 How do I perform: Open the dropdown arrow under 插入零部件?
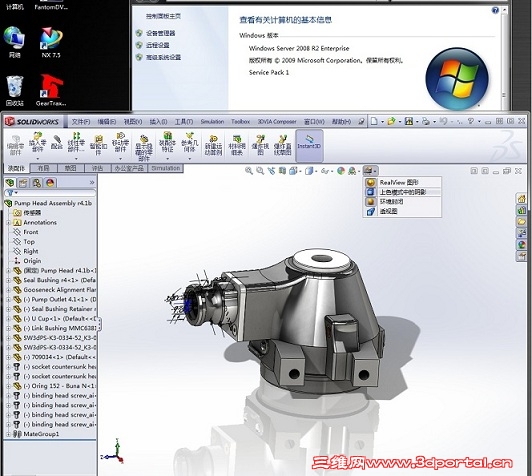tap(38, 159)
